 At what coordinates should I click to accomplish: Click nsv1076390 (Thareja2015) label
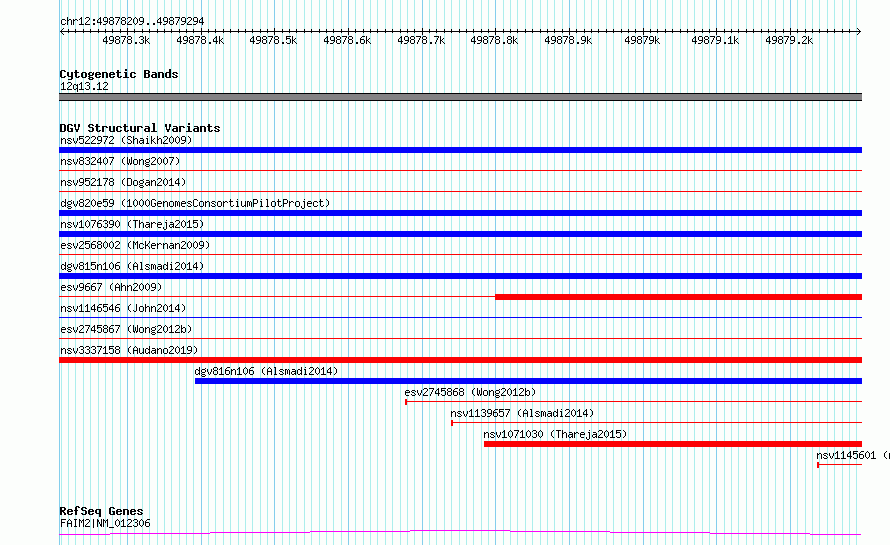pyautogui.click(x=132, y=224)
